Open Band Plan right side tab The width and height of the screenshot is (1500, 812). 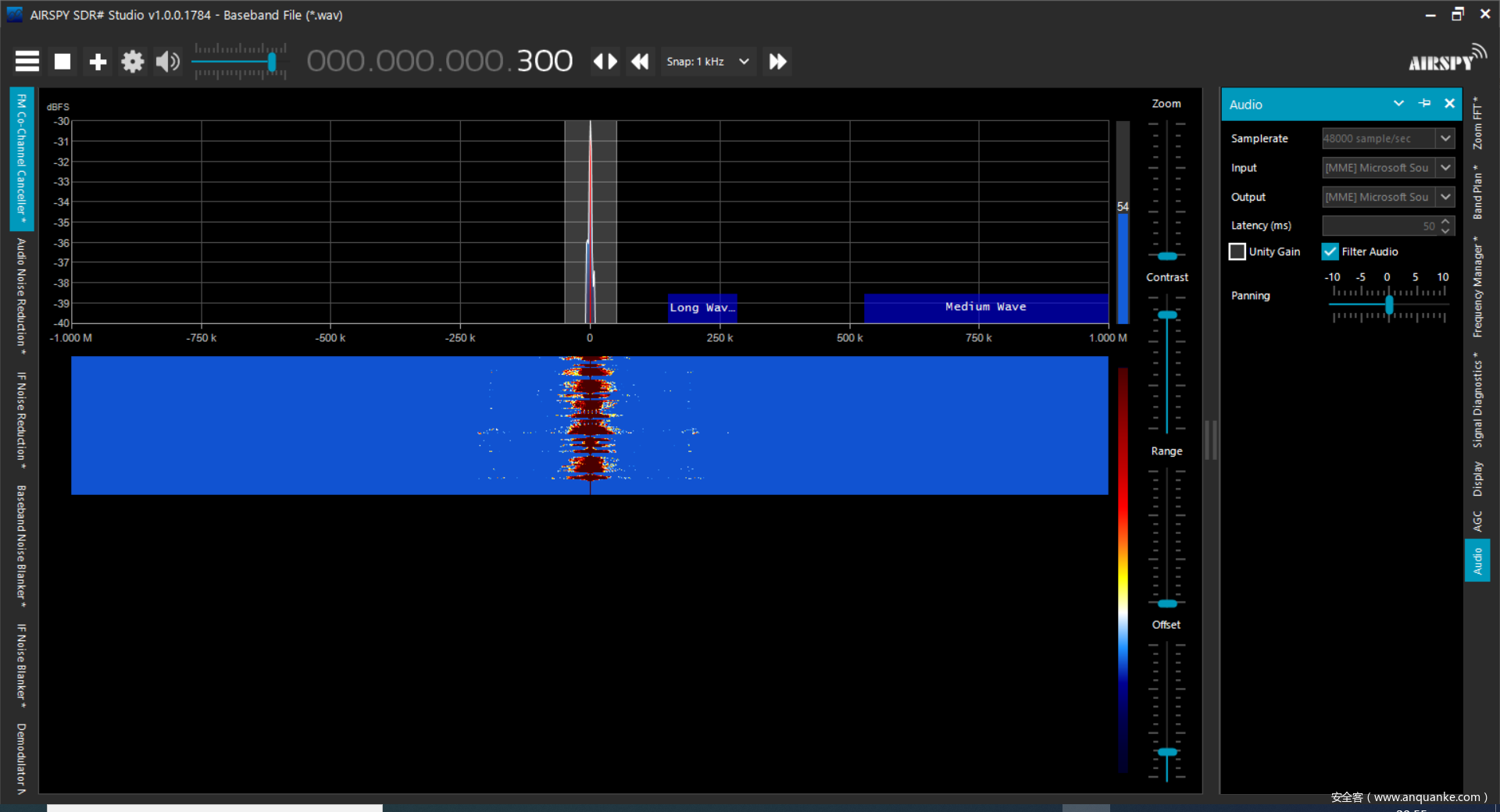(x=1477, y=191)
